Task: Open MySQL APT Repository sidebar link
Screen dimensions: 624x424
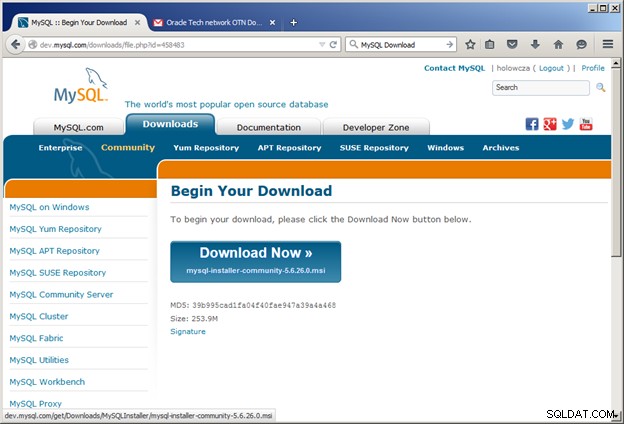Action: click(55, 251)
